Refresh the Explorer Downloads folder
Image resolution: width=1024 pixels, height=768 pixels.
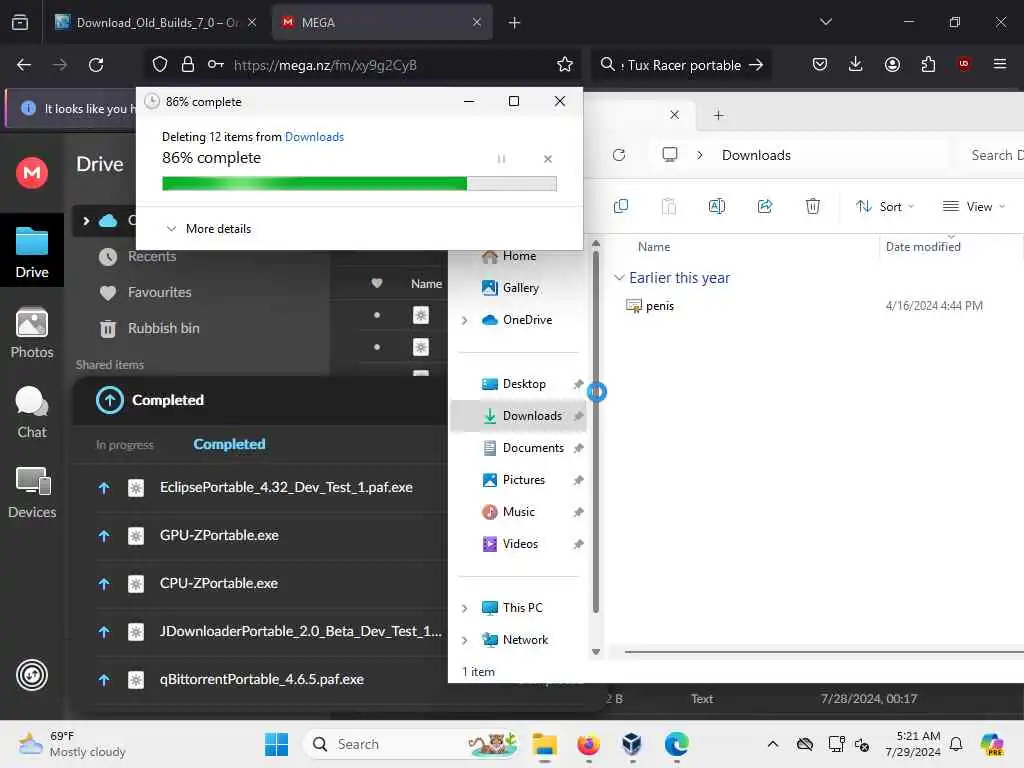619,155
